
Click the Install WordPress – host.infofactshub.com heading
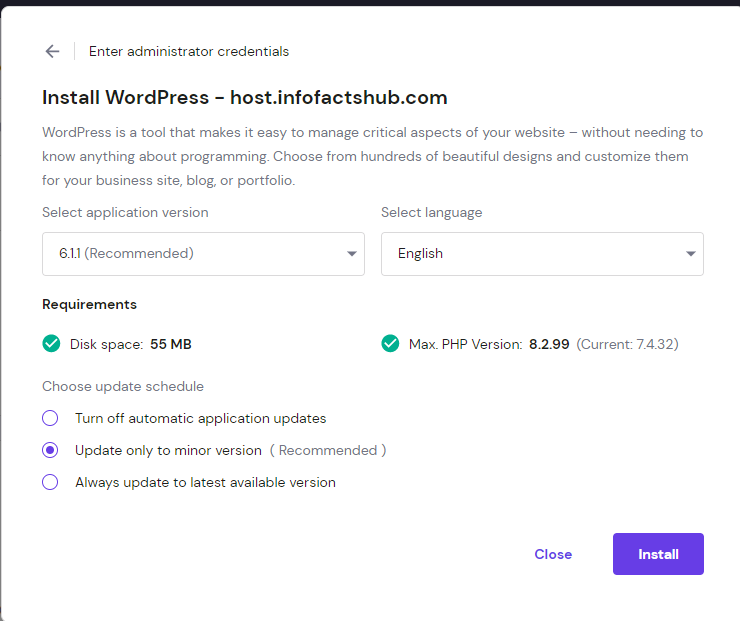(x=244, y=98)
